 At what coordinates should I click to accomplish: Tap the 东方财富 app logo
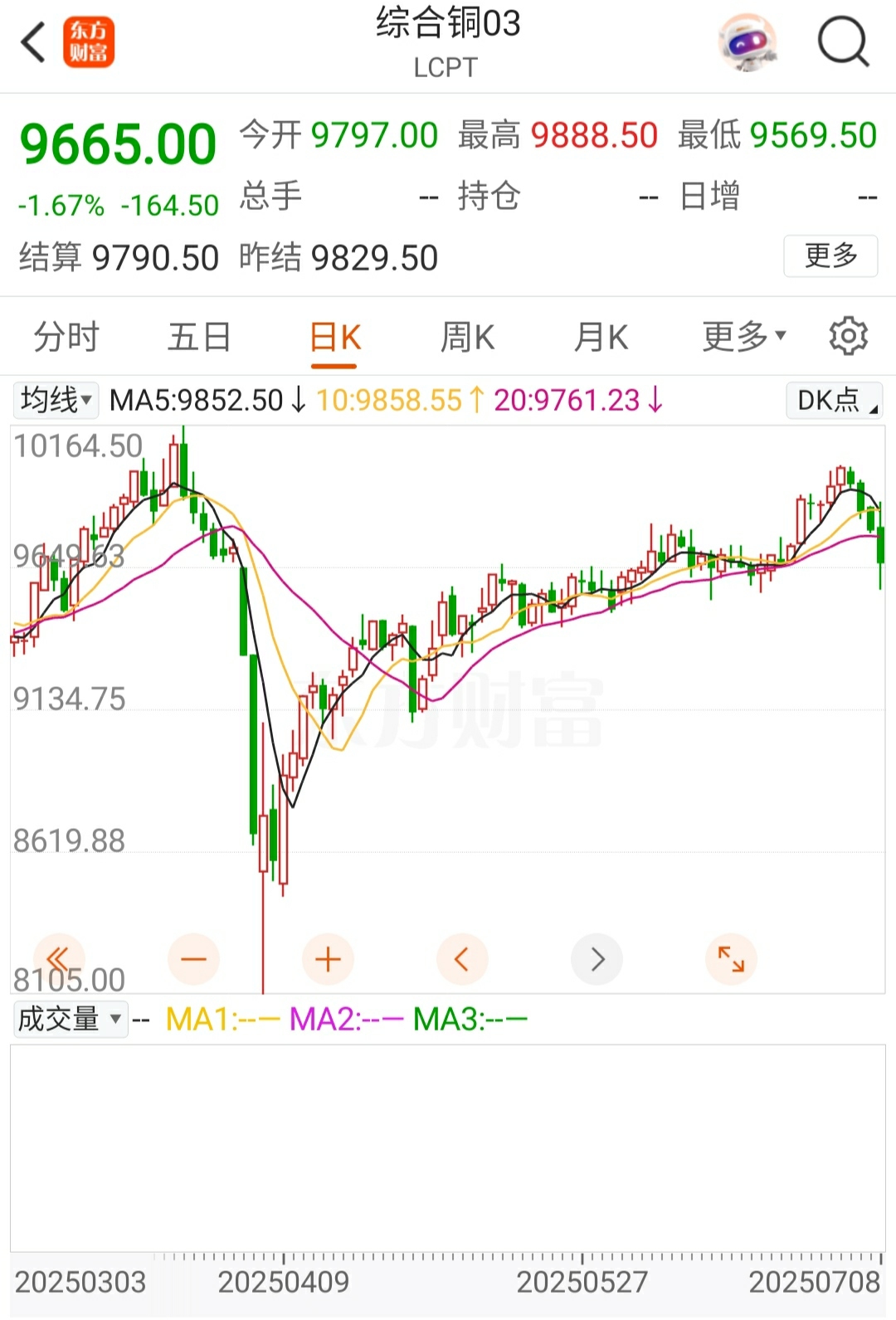click(89, 42)
